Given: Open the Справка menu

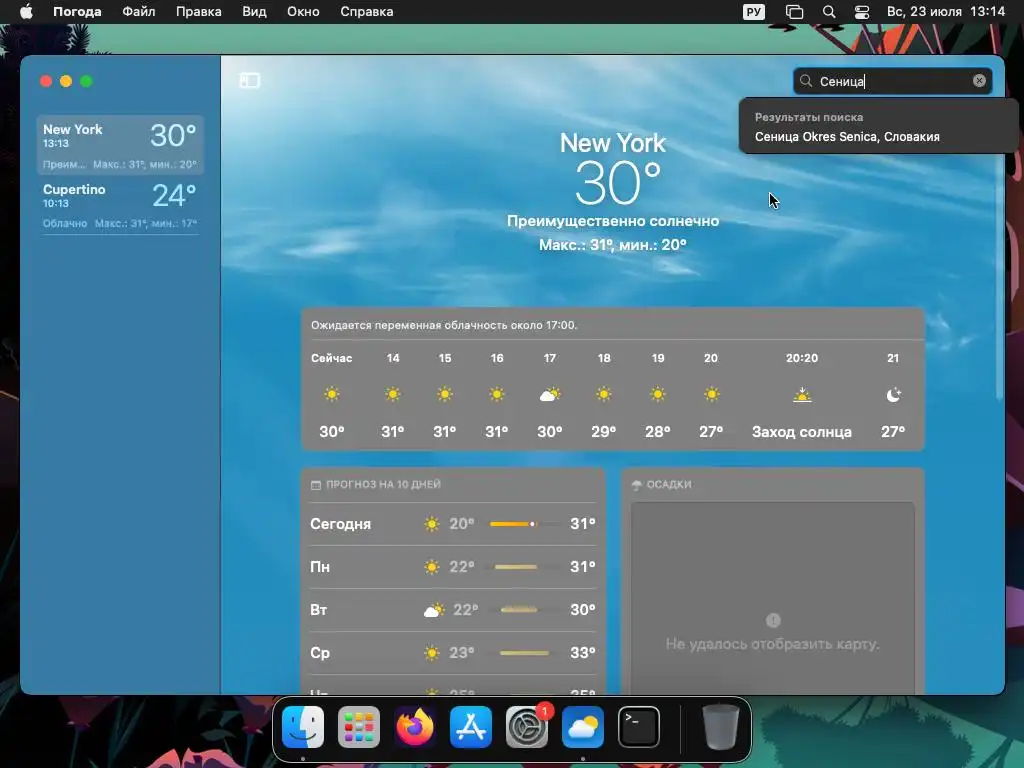Looking at the screenshot, I should (x=366, y=11).
